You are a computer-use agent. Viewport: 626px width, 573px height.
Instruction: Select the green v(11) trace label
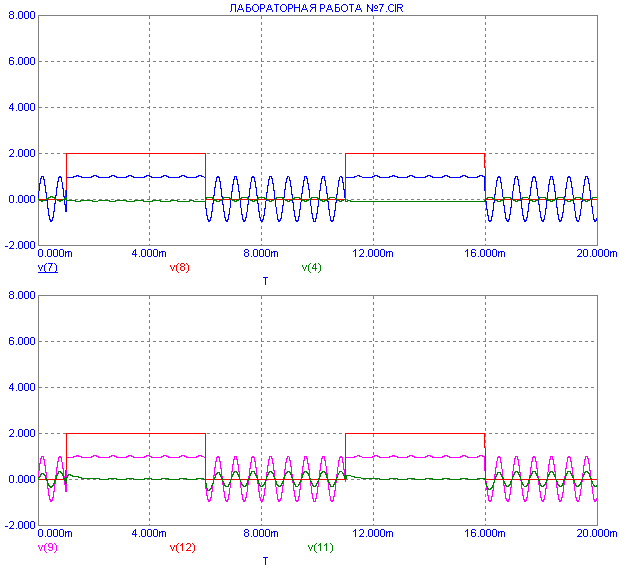[x=320, y=547]
